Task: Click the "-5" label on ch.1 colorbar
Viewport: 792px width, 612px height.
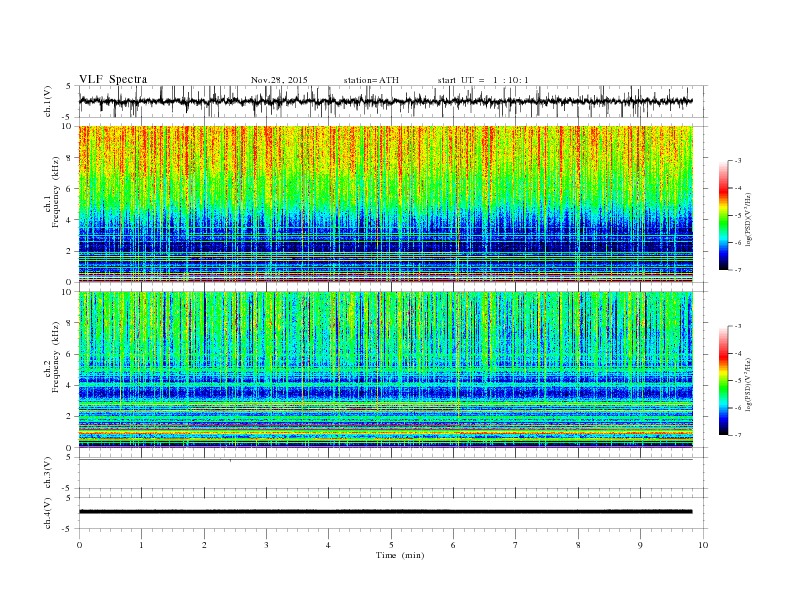Action: pos(738,216)
